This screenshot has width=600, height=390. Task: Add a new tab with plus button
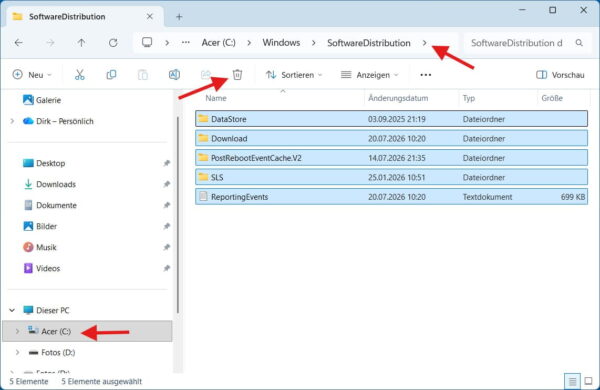coord(179,17)
